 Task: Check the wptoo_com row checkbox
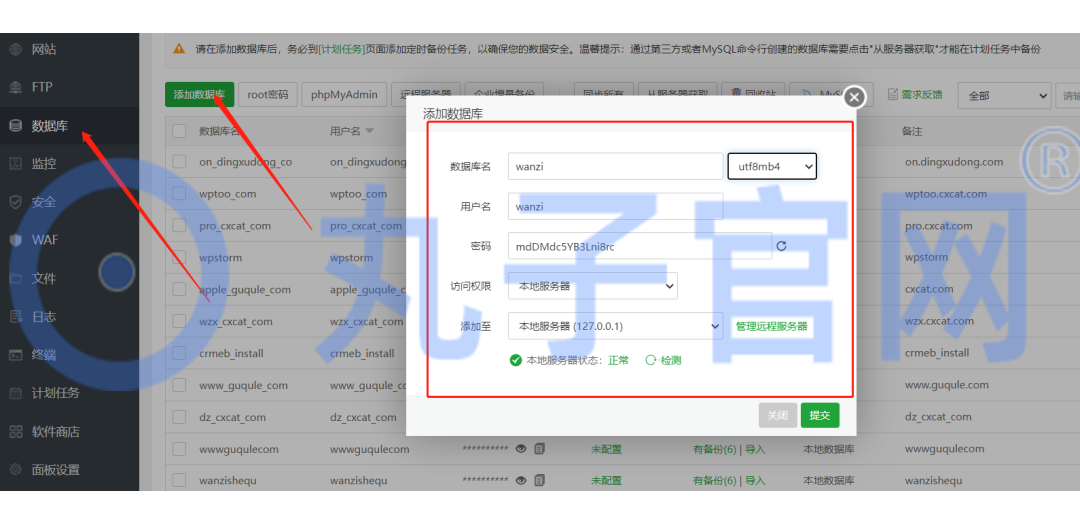click(179, 193)
